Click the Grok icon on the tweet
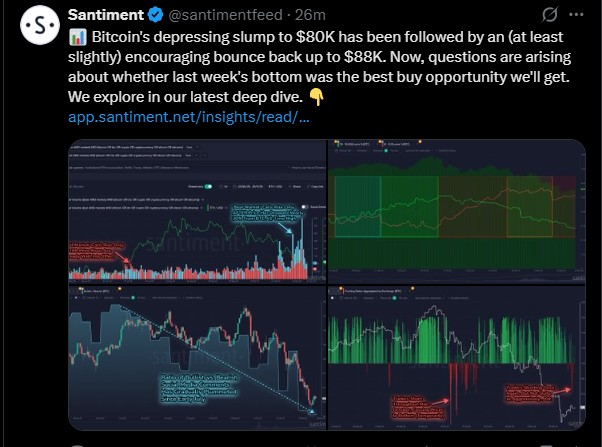Image resolution: width=602 pixels, height=447 pixels. click(x=549, y=17)
